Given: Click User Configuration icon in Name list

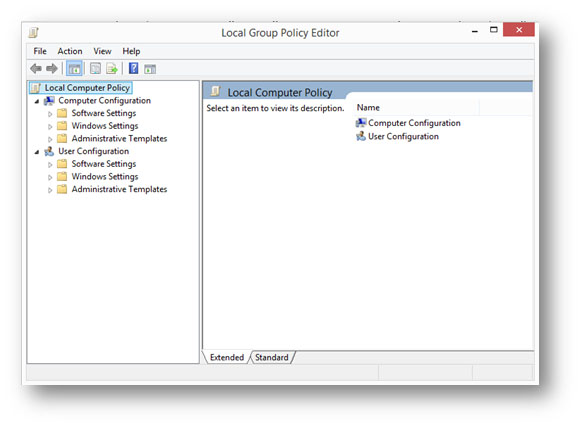Looking at the screenshot, I should point(361,136).
